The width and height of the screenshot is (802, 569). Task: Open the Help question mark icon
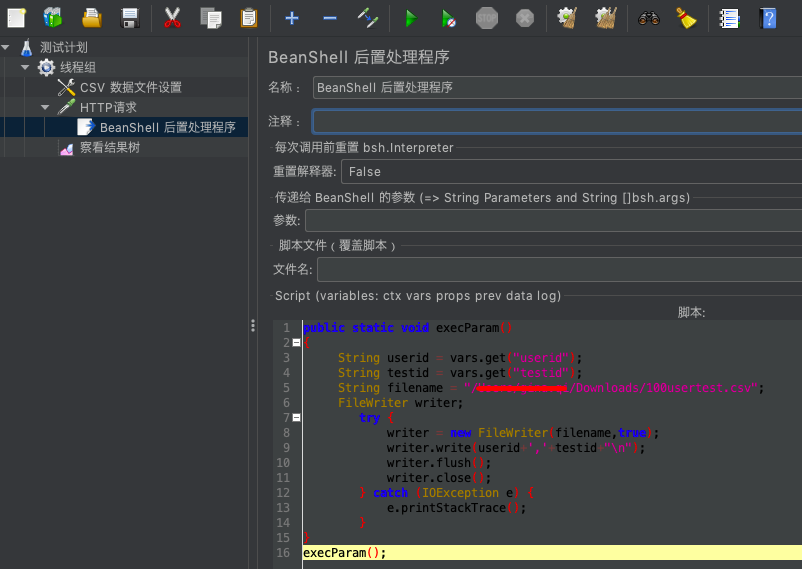click(767, 17)
